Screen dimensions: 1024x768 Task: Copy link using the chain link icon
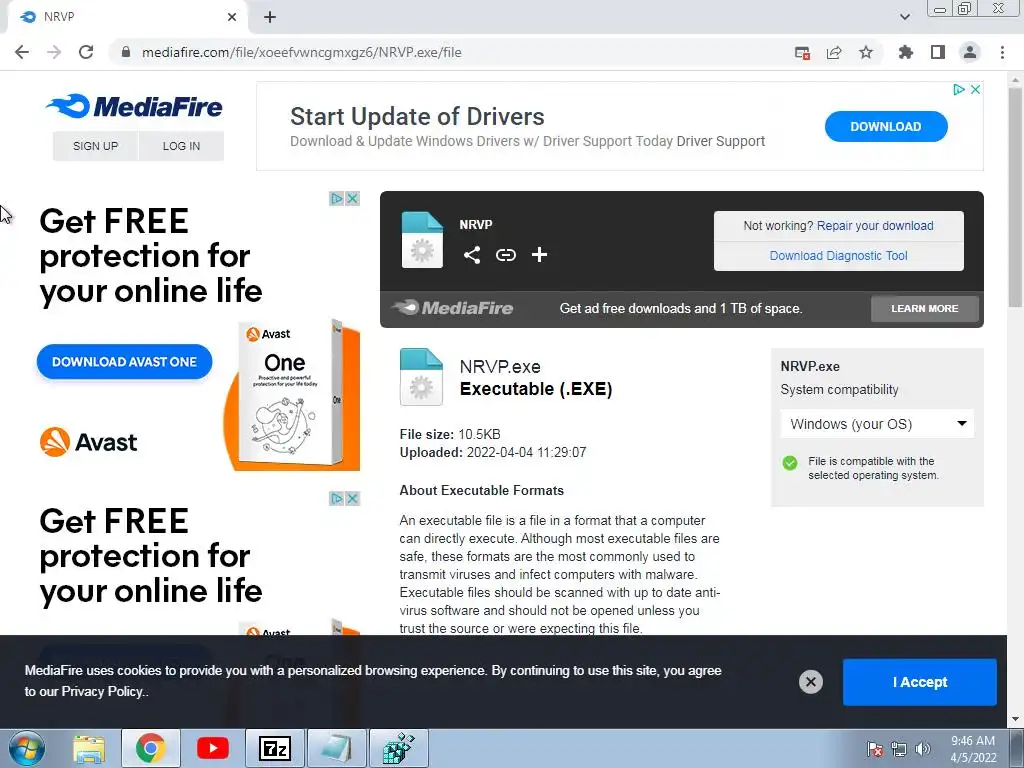coord(505,255)
